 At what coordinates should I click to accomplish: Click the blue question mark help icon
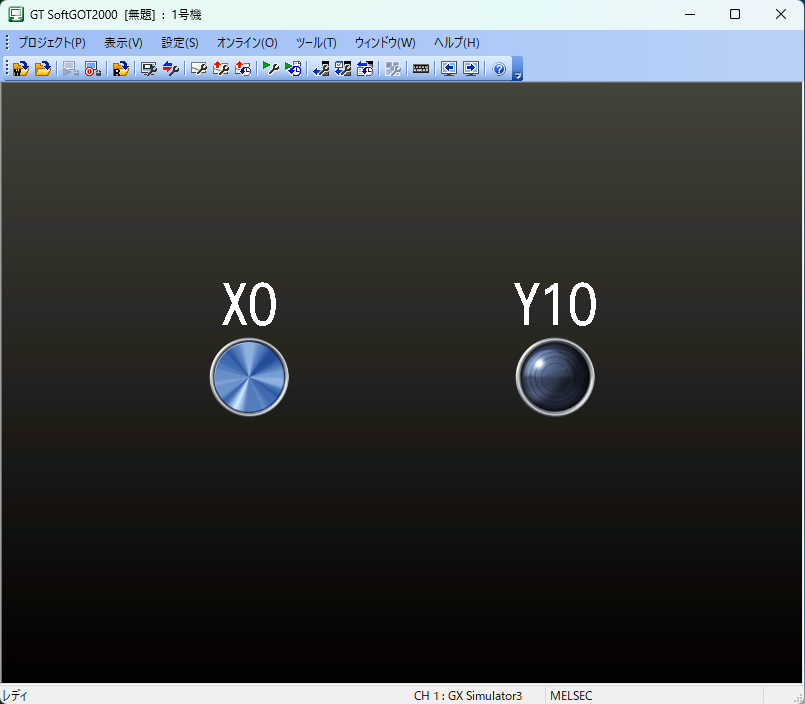click(x=499, y=69)
